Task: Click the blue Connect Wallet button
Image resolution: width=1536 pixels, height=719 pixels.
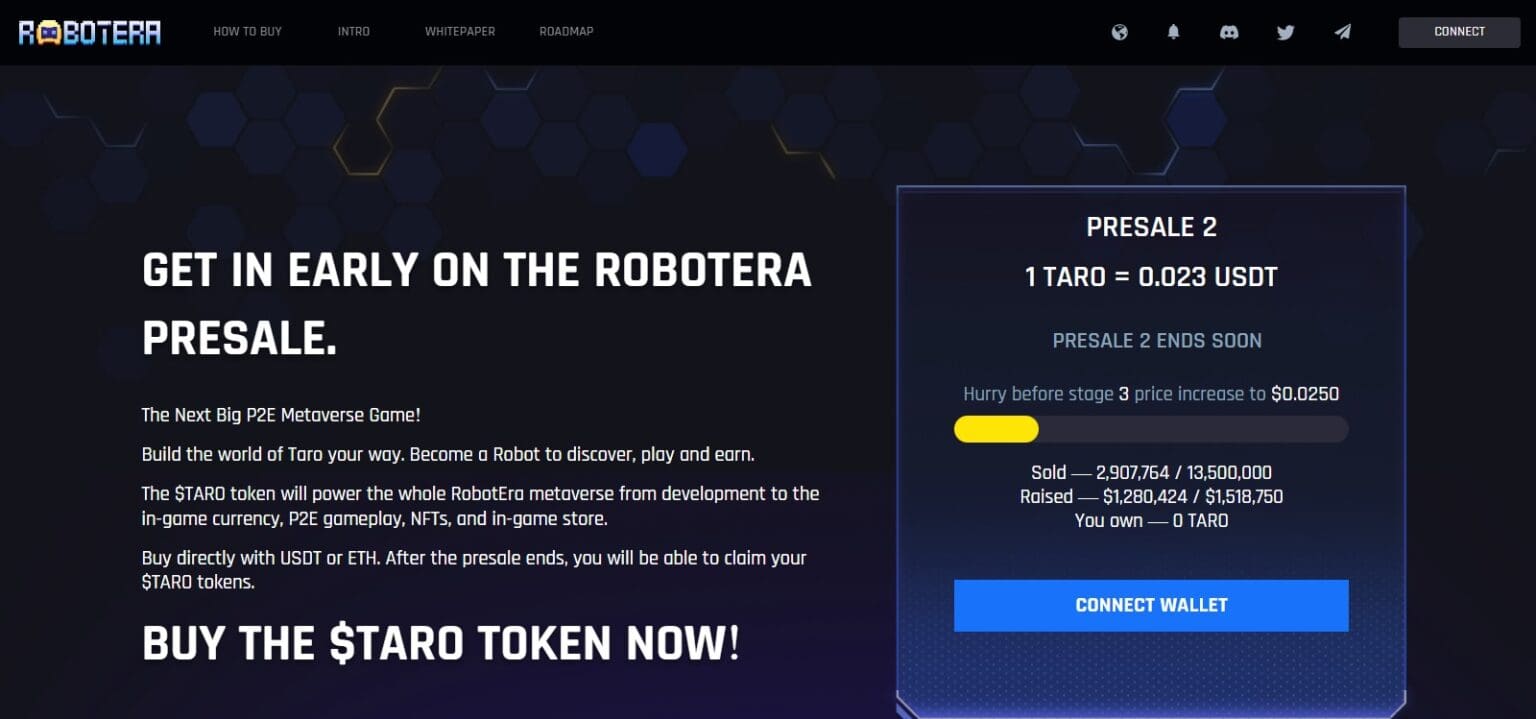Action: pos(1151,605)
